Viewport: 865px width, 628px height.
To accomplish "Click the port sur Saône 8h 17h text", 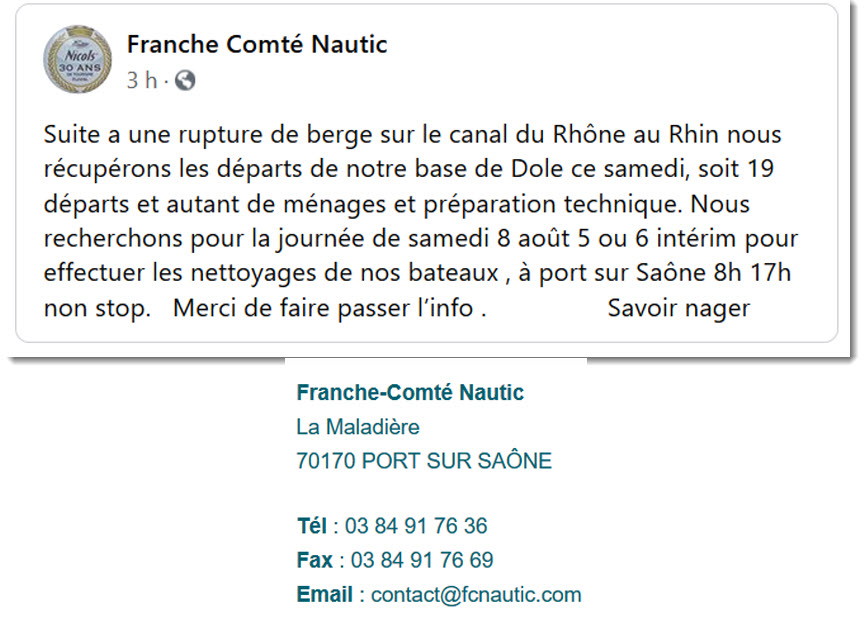I will coord(665,273).
